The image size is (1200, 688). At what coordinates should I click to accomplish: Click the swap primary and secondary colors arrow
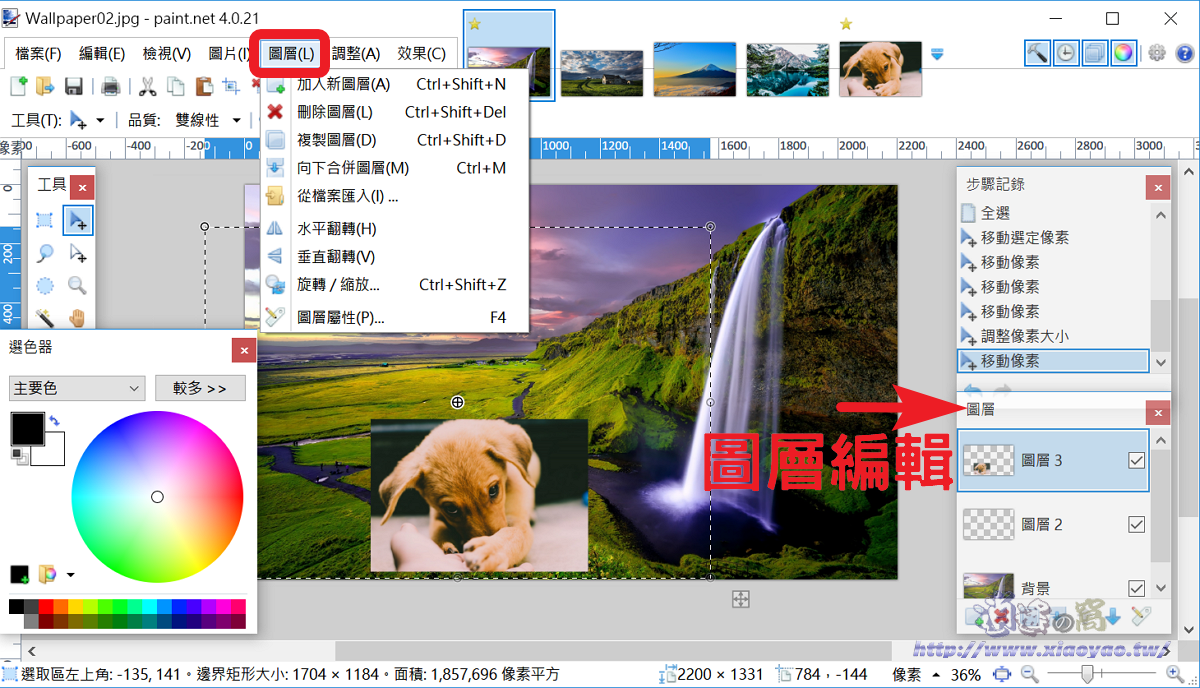tap(54, 422)
